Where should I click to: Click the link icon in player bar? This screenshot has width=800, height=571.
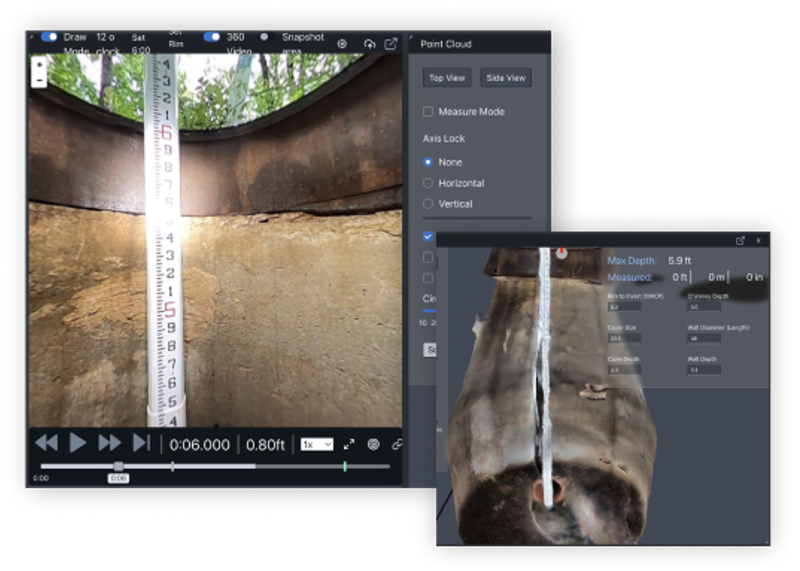[397, 444]
